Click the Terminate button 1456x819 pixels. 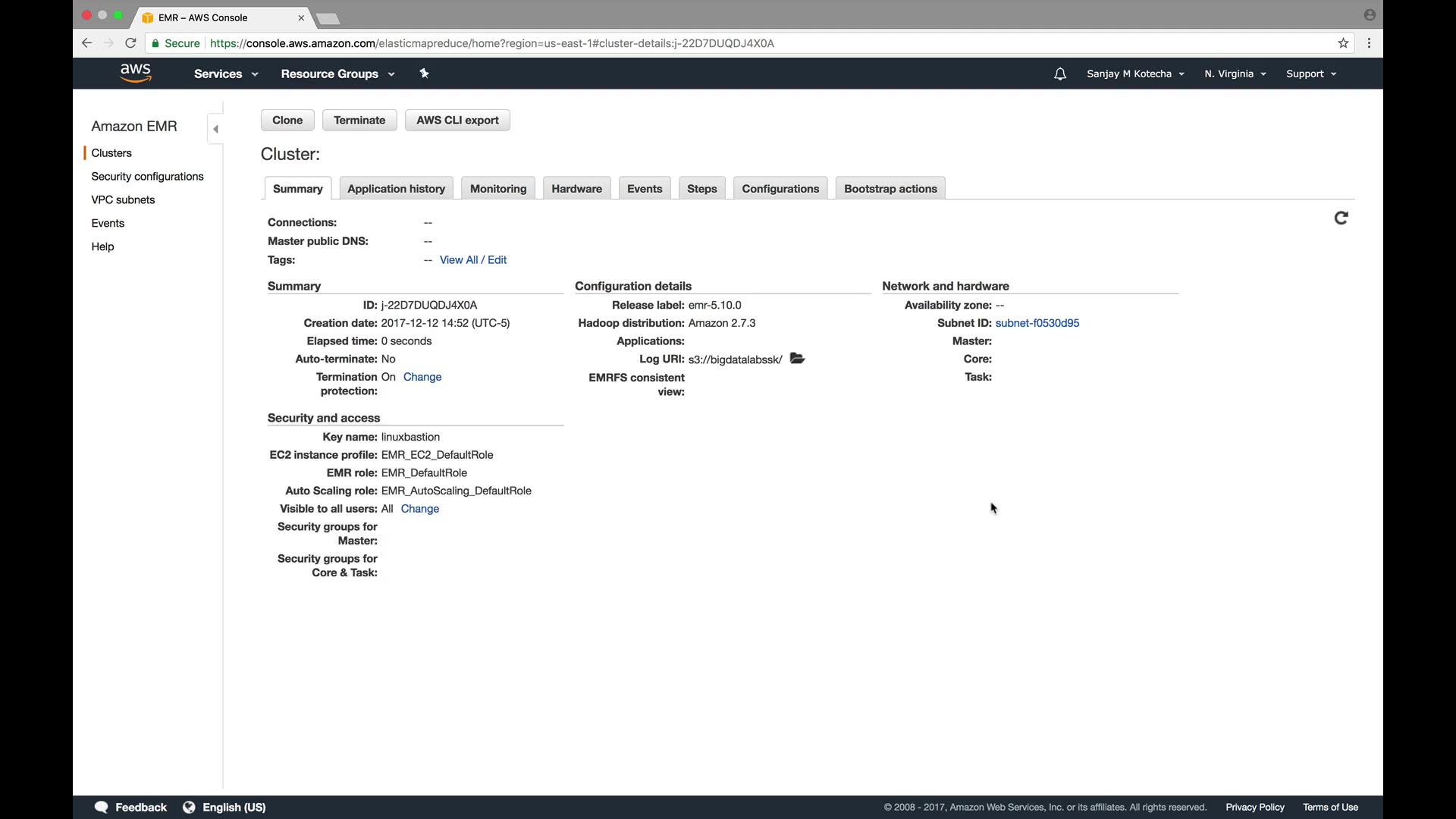(359, 120)
